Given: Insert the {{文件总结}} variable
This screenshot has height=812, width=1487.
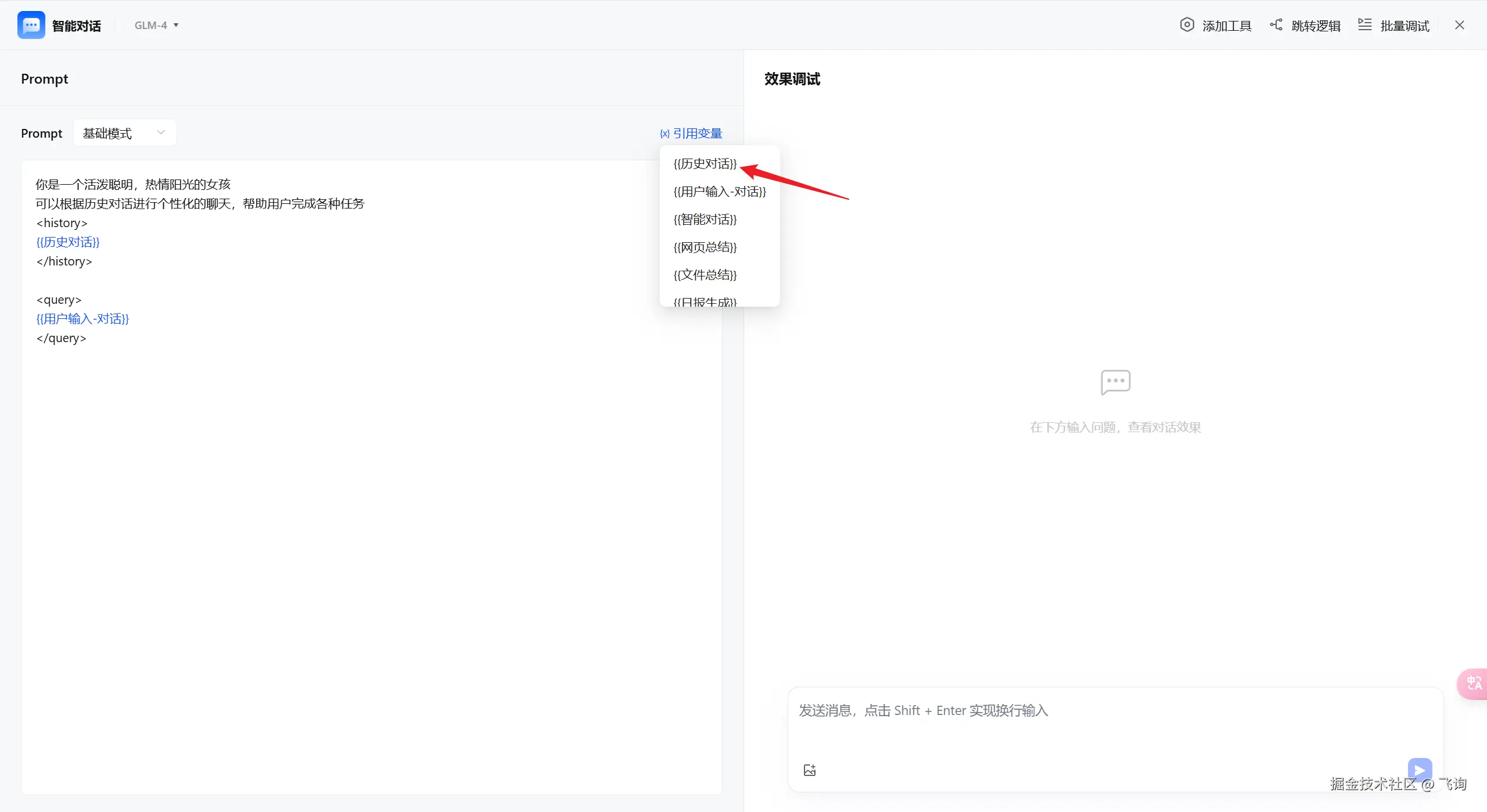Looking at the screenshot, I should click(x=705, y=275).
